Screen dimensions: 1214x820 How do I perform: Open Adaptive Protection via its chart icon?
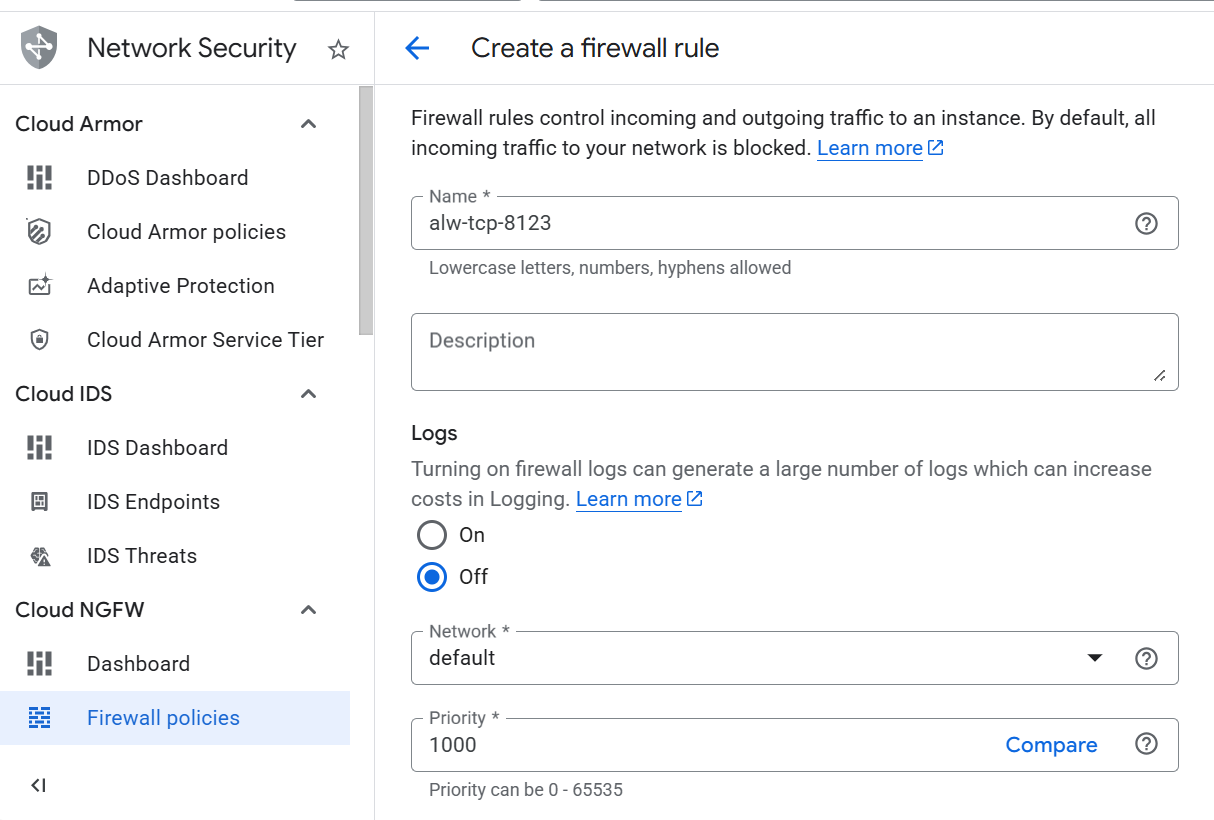(40, 285)
